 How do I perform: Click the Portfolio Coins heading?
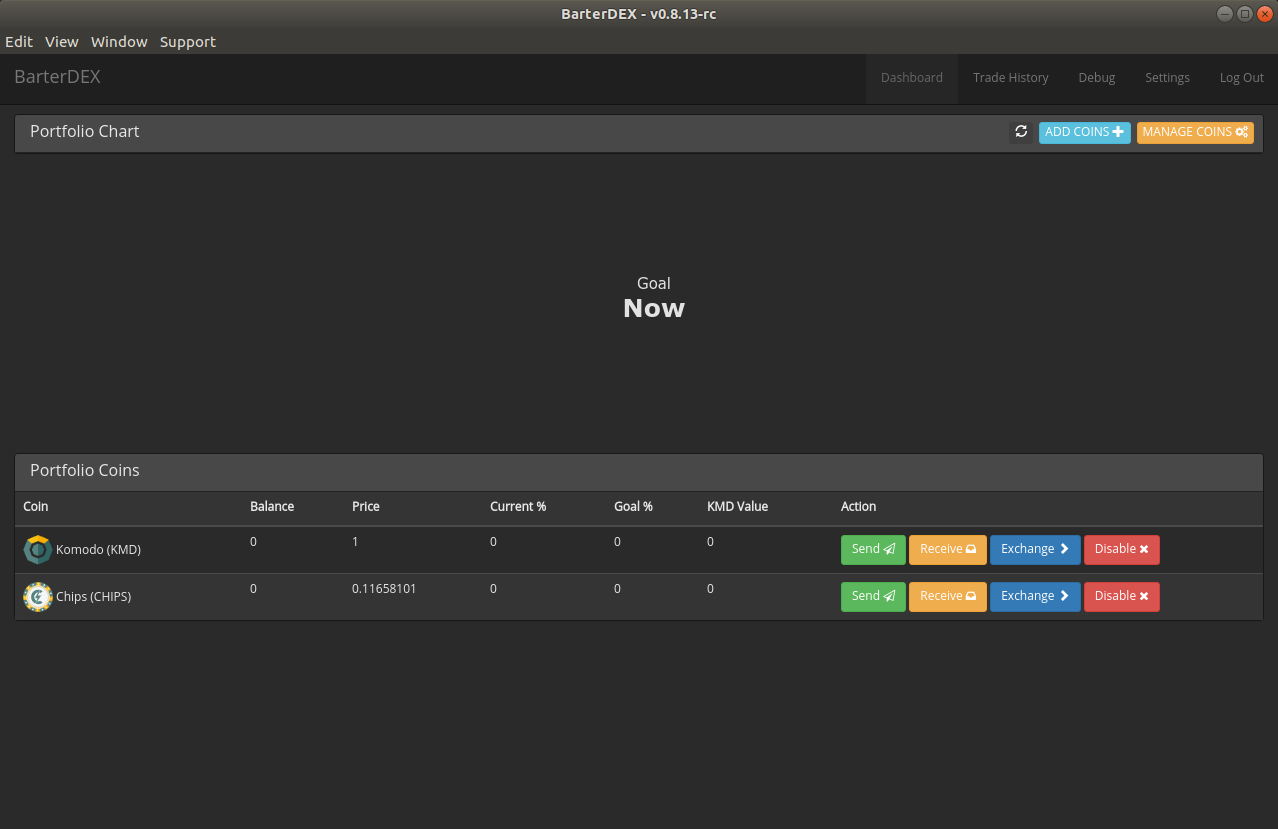pyautogui.click(x=85, y=471)
